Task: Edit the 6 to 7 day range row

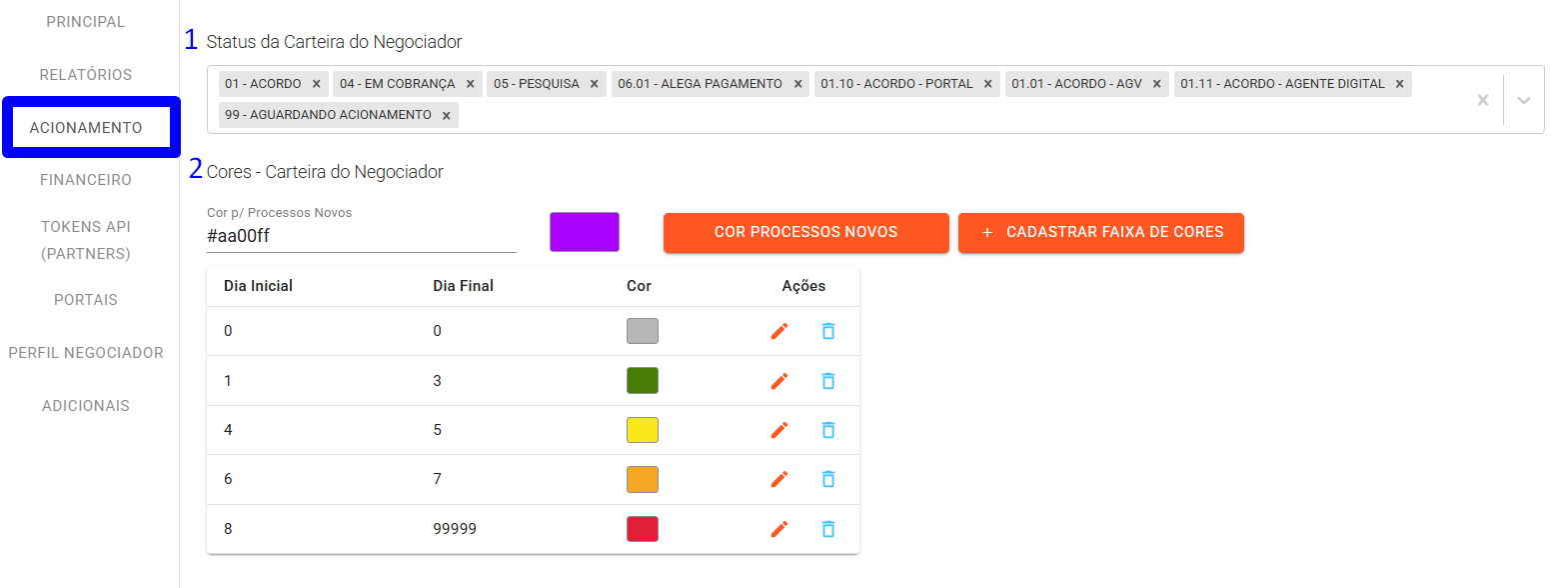Action: pyautogui.click(x=780, y=479)
